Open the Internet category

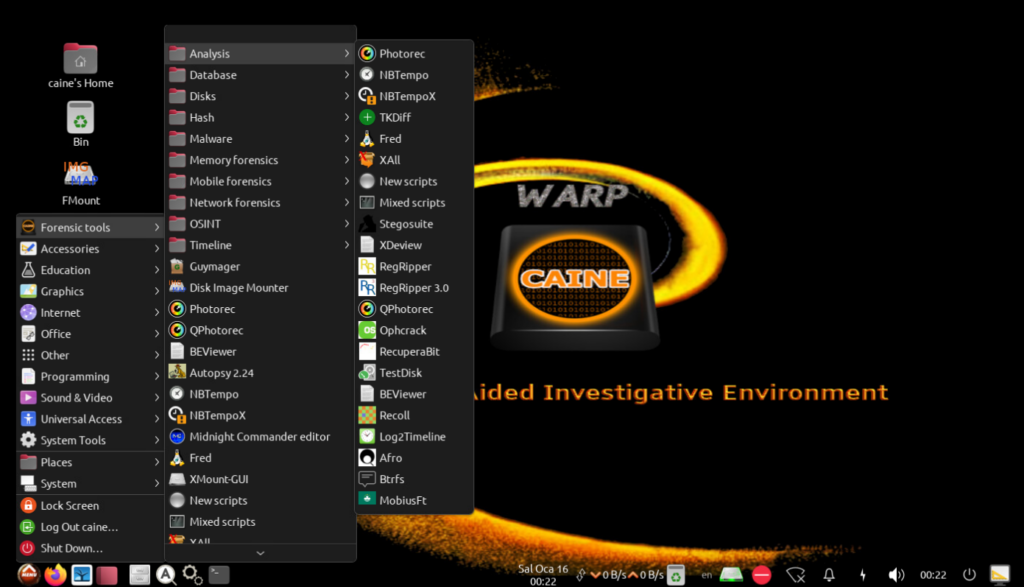click(x=90, y=313)
